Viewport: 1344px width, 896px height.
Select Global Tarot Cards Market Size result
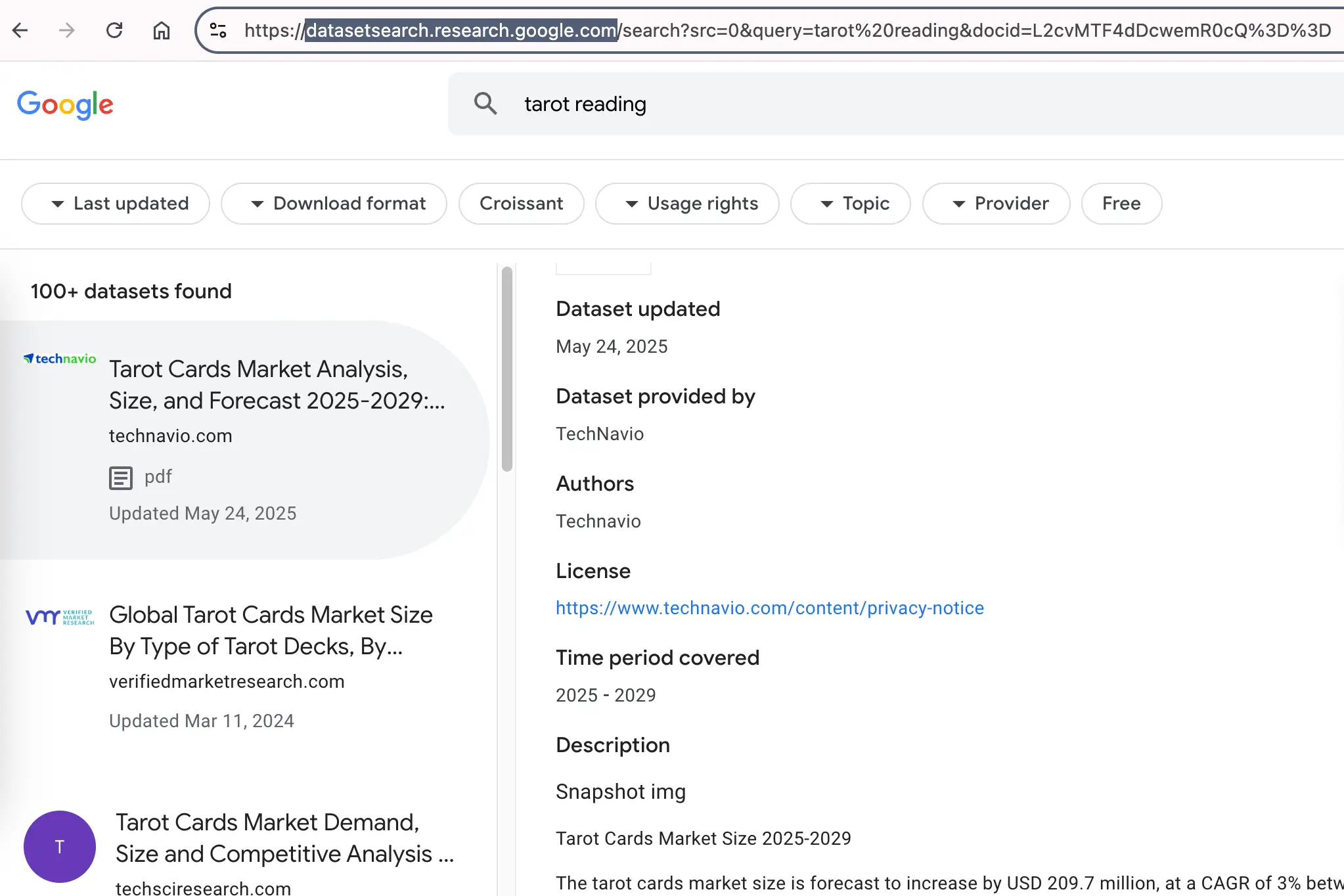(x=271, y=631)
